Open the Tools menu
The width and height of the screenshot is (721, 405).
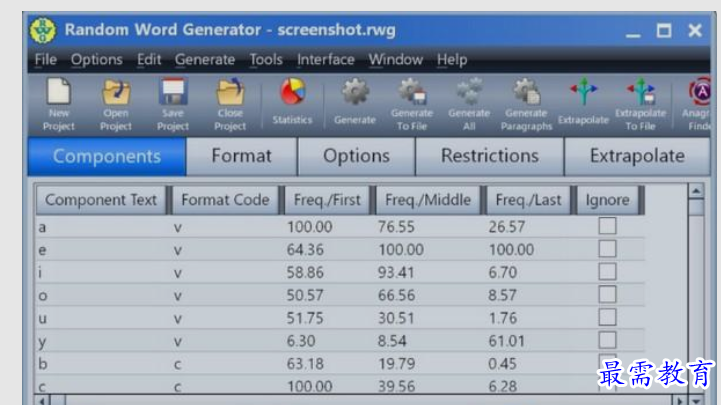click(x=266, y=60)
